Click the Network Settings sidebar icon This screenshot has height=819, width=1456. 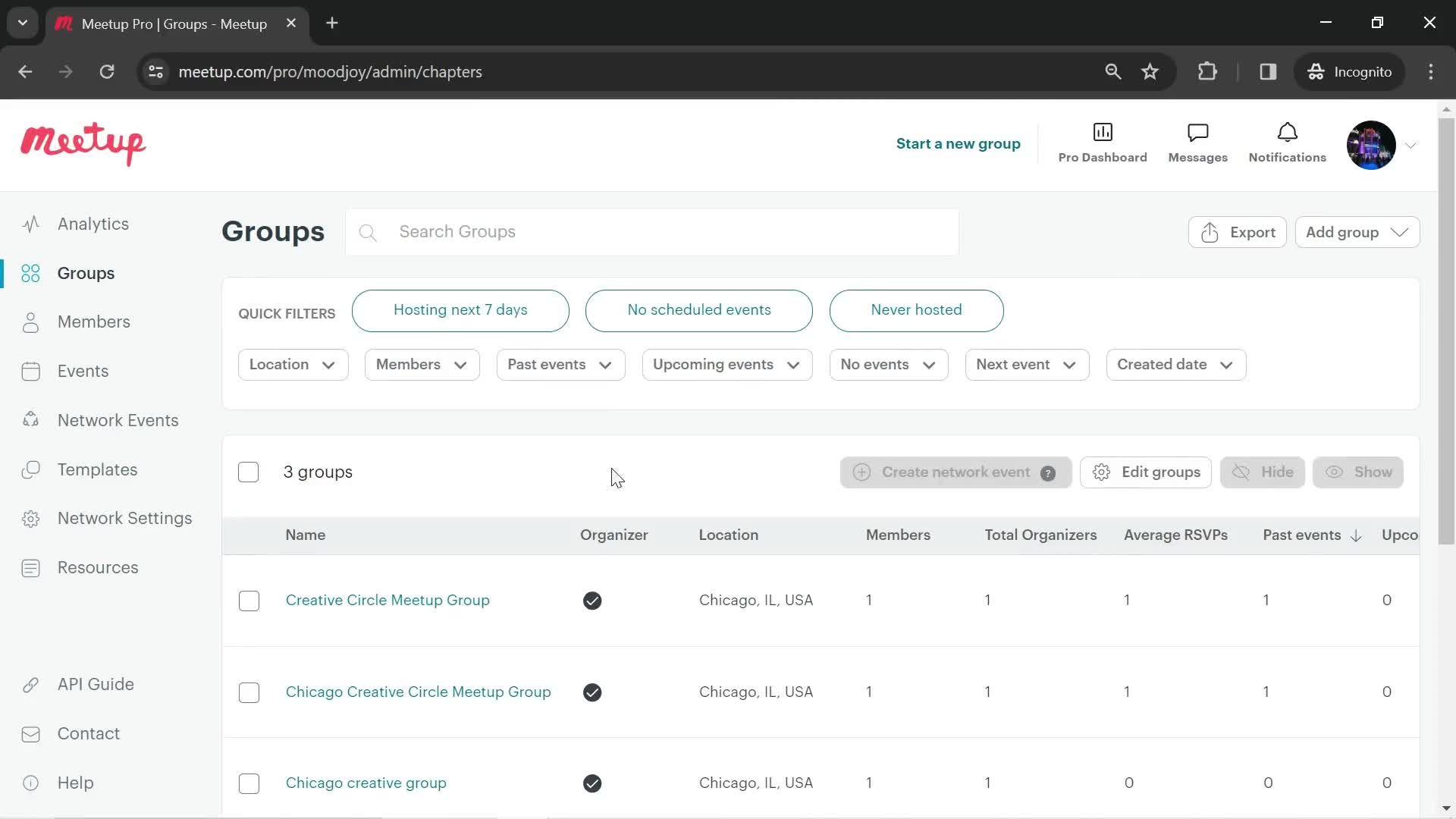tap(30, 518)
